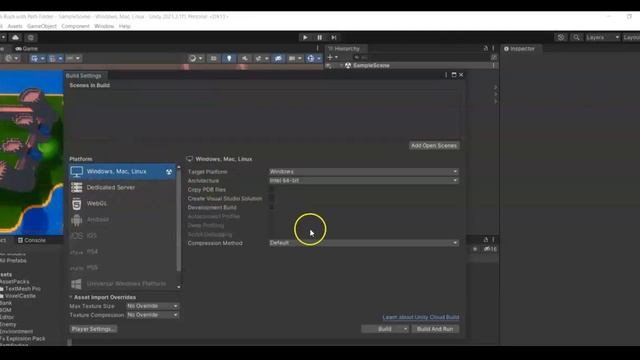Click the Universal Windows Platform logo icon
Viewport: 640px width, 360px height.
point(76,284)
